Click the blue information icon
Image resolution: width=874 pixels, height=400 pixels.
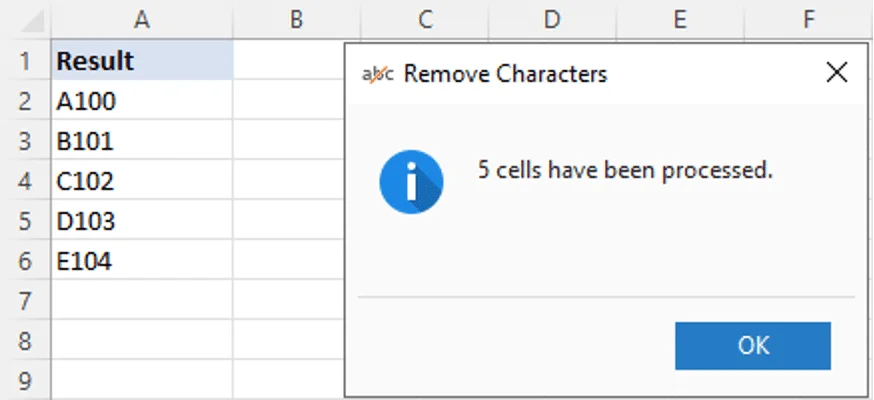tap(411, 182)
